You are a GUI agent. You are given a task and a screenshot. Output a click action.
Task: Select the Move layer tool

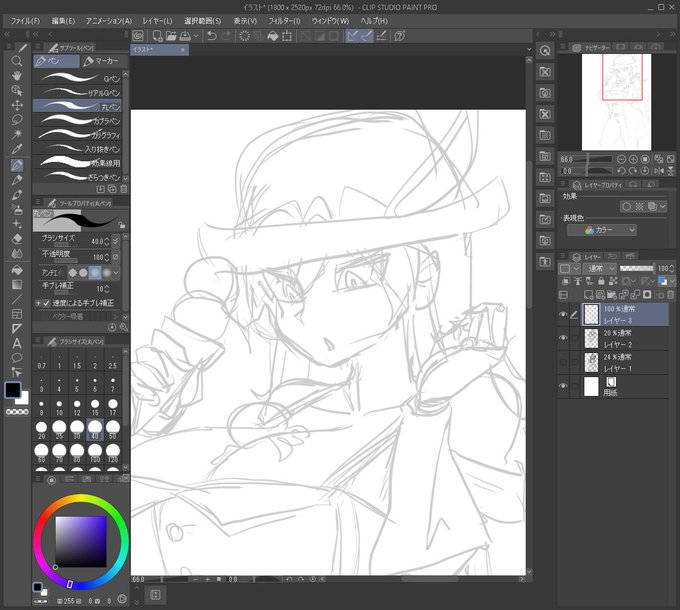16,105
